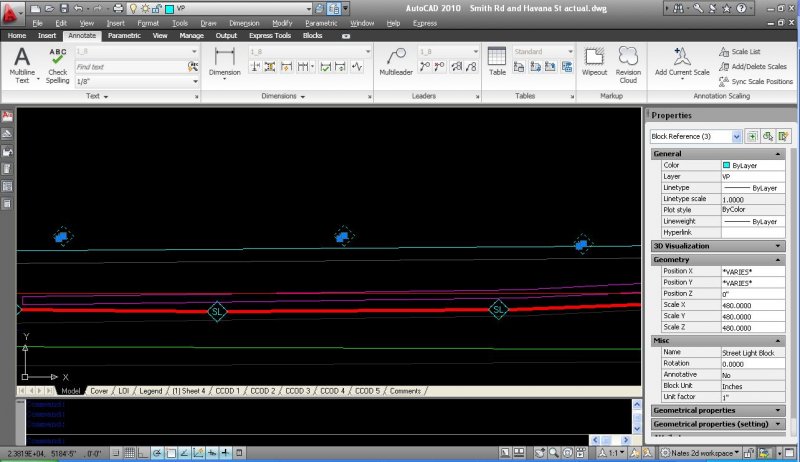Click the annotation scale 1:1 button
The width and height of the screenshot is (800, 462).
point(611,452)
